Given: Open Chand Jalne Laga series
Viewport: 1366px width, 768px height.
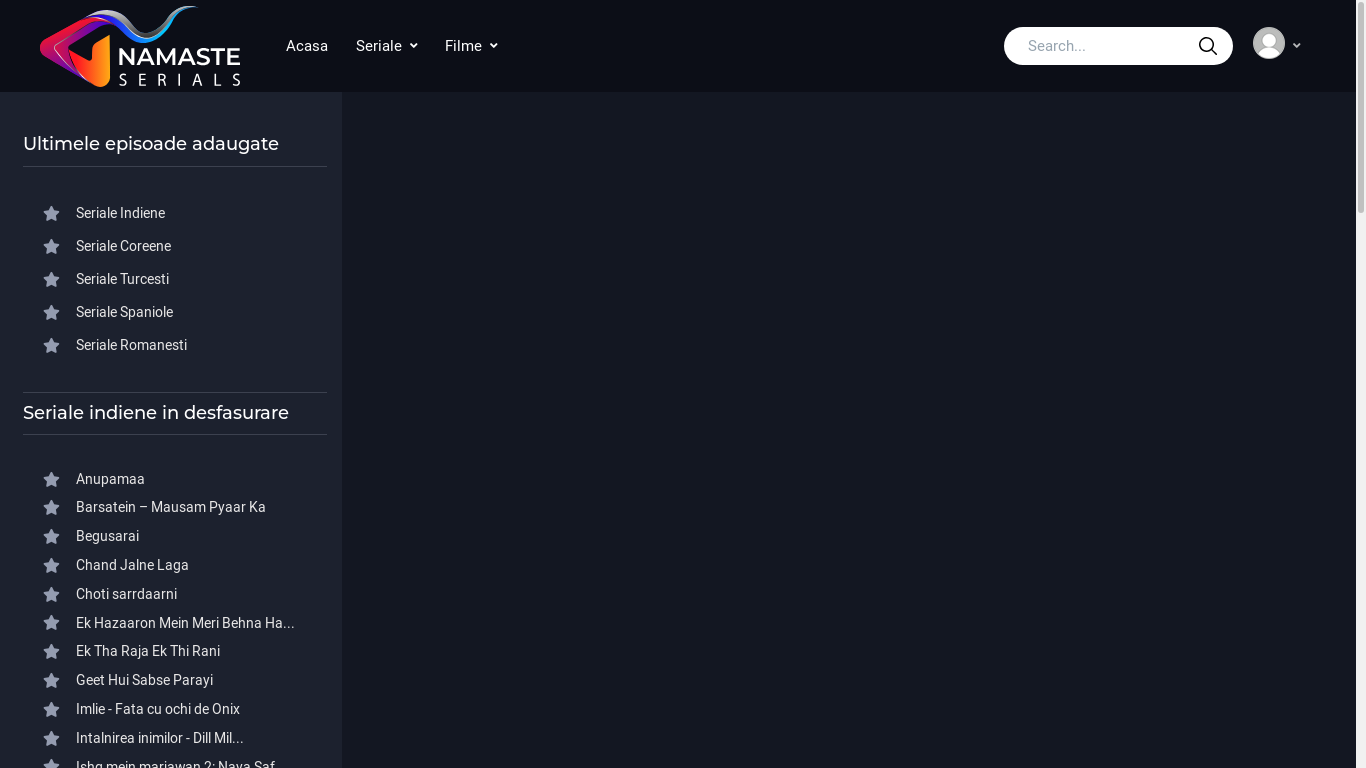Looking at the screenshot, I should (x=132, y=565).
